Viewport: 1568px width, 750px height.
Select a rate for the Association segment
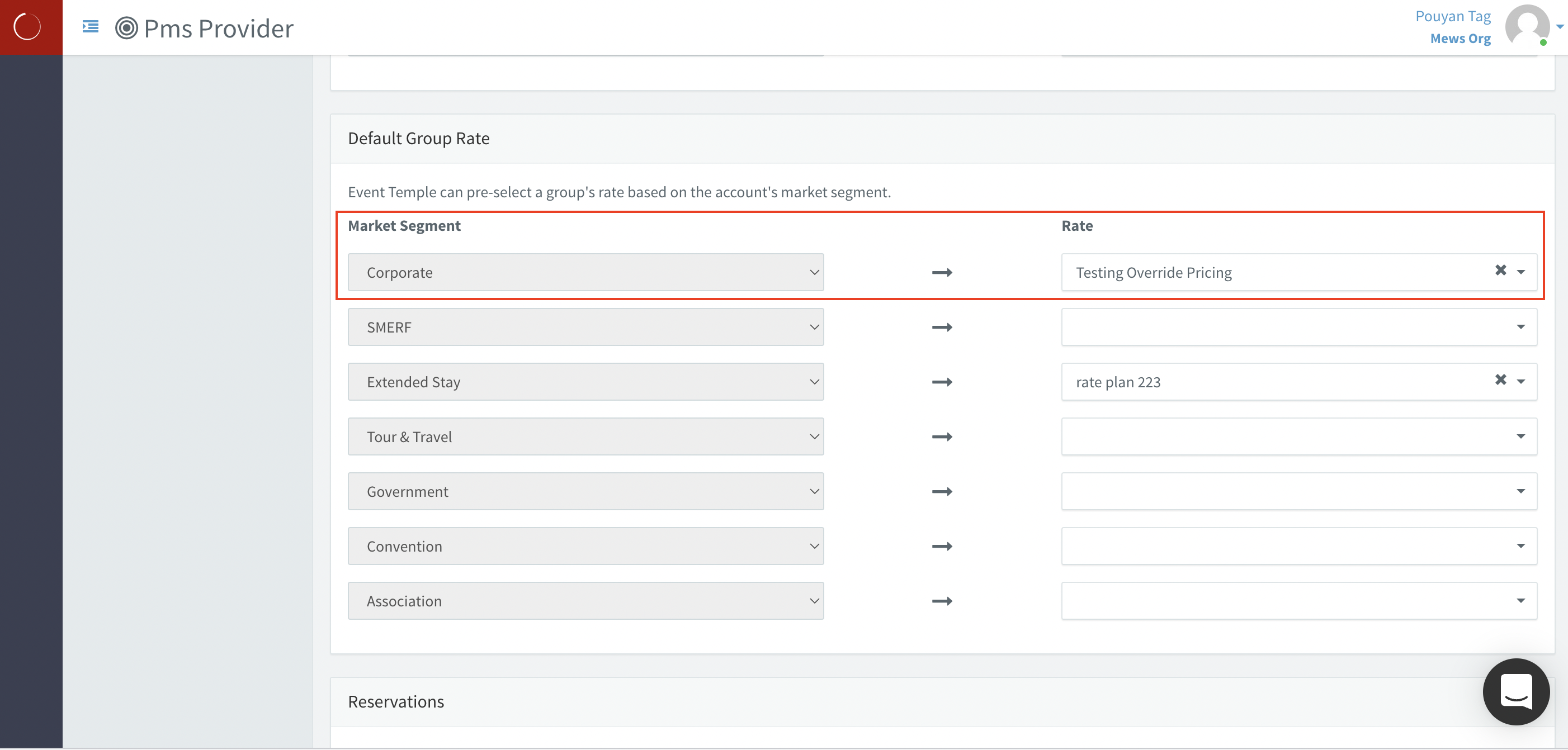(1299, 600)
